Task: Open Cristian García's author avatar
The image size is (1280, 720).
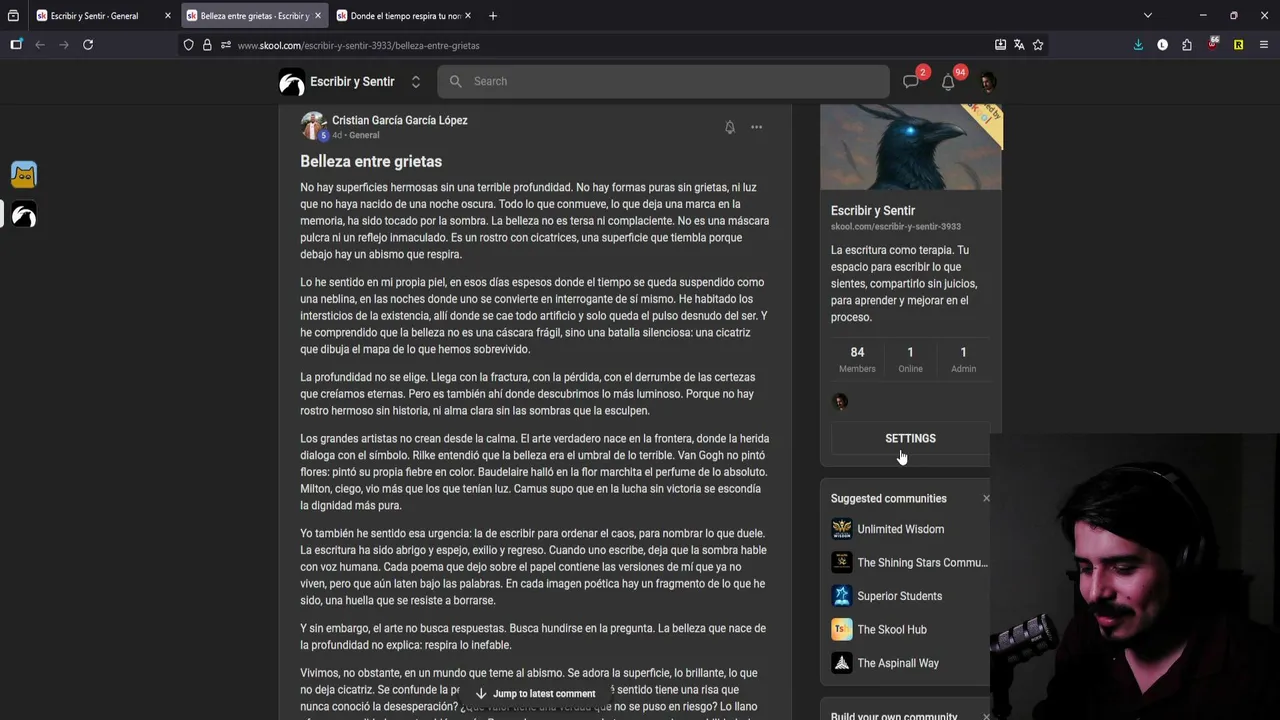Action: [314, 126]
